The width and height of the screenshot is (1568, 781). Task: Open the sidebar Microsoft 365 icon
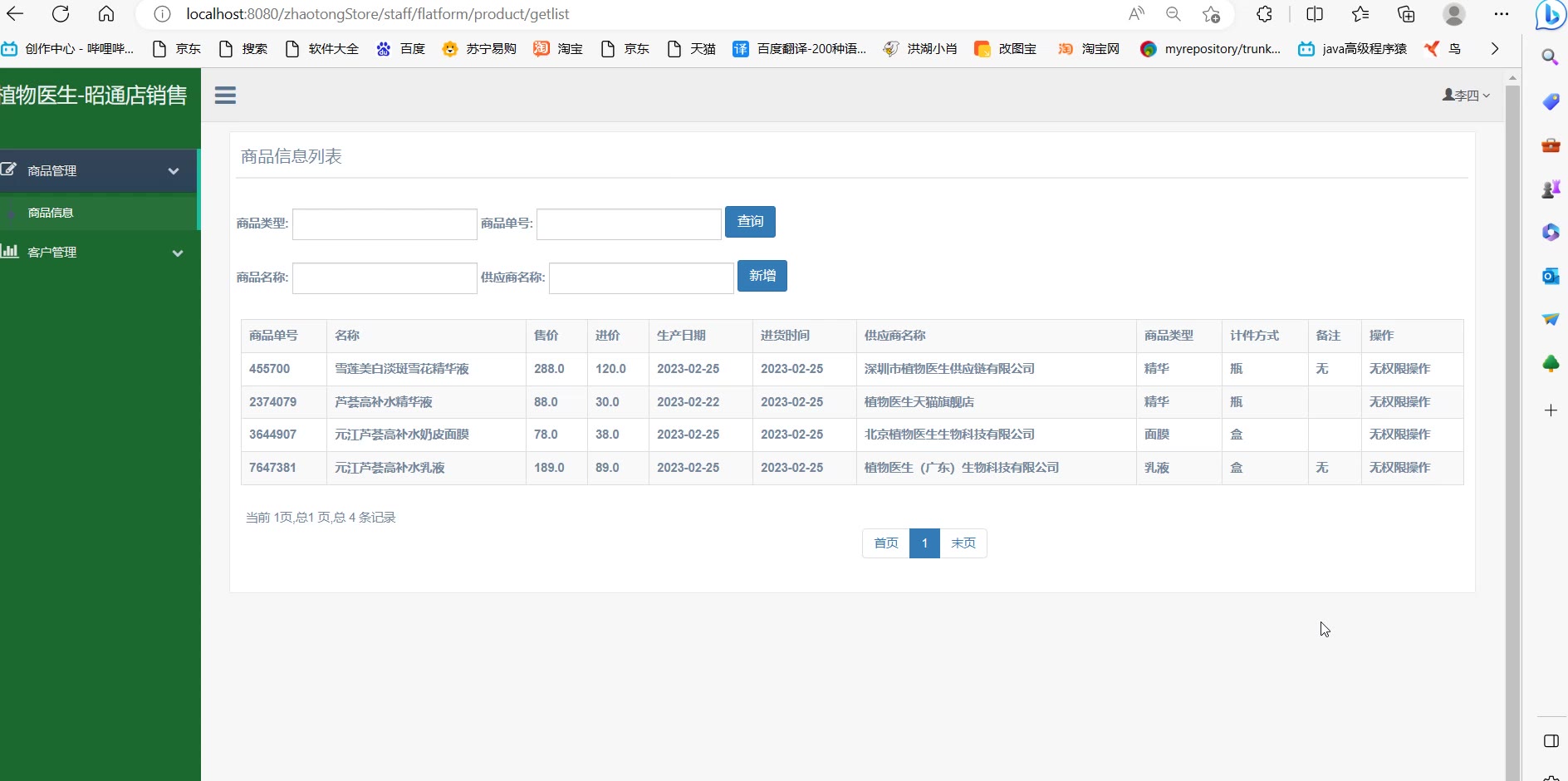pyautogui.click(x=1551, y=232)
